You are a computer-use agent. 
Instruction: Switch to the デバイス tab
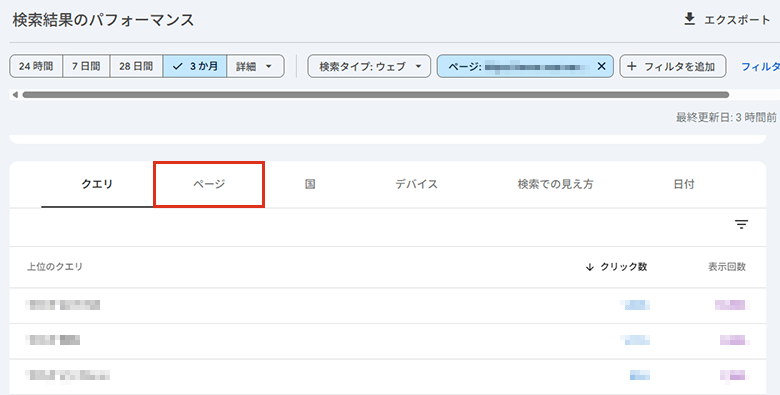pyautogui.click(x=416, y=184)
